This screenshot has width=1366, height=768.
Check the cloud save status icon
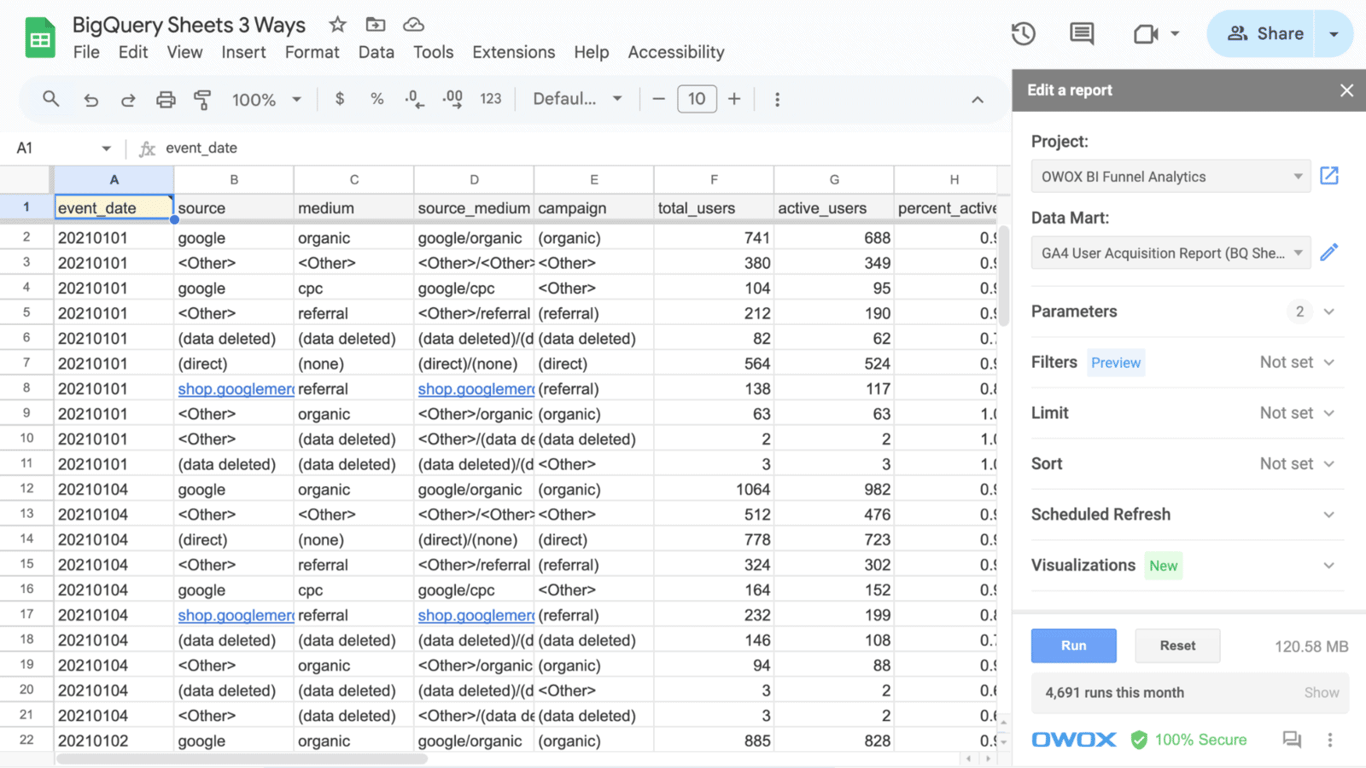point(413,25)
